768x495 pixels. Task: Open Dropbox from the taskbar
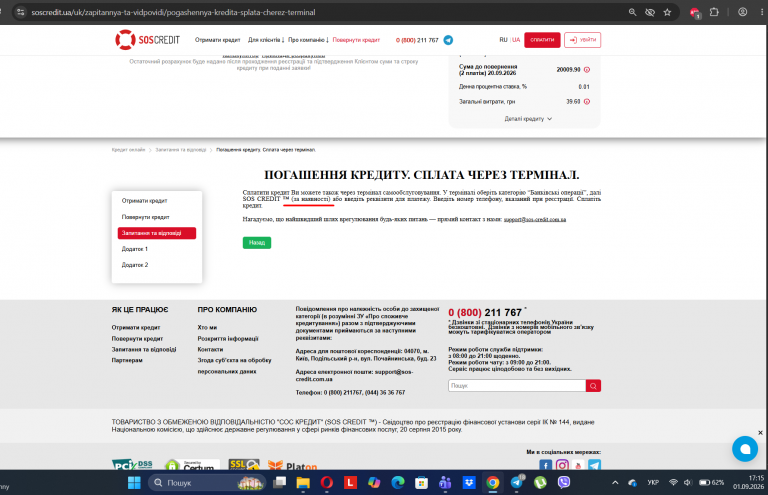tap(469, 483)
